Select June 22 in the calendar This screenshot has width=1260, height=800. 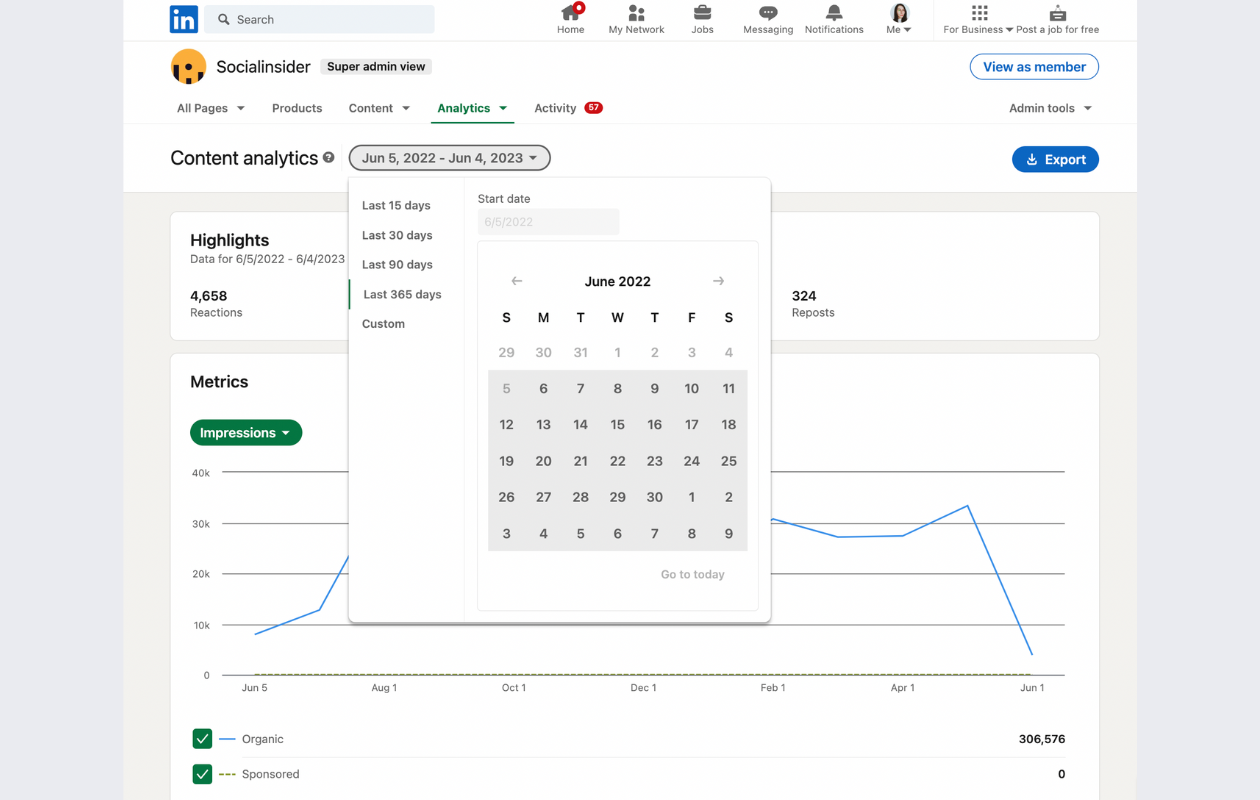pos(617,461)
